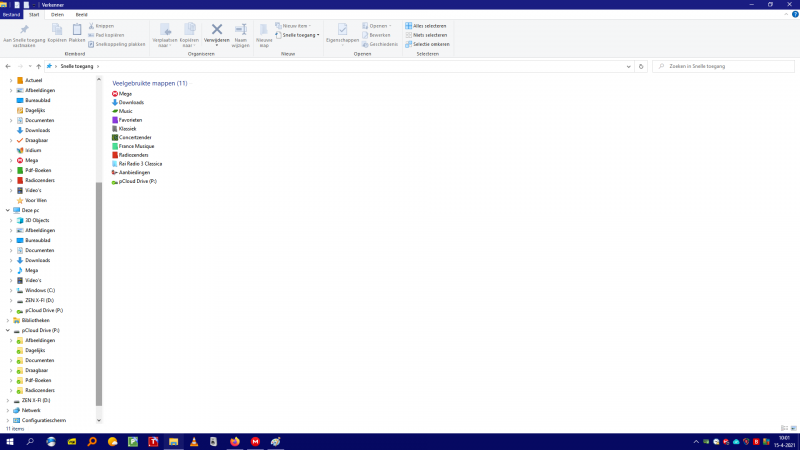
Task: Open the Rai Radio 3 Classica folder
Action: [140, 163]
